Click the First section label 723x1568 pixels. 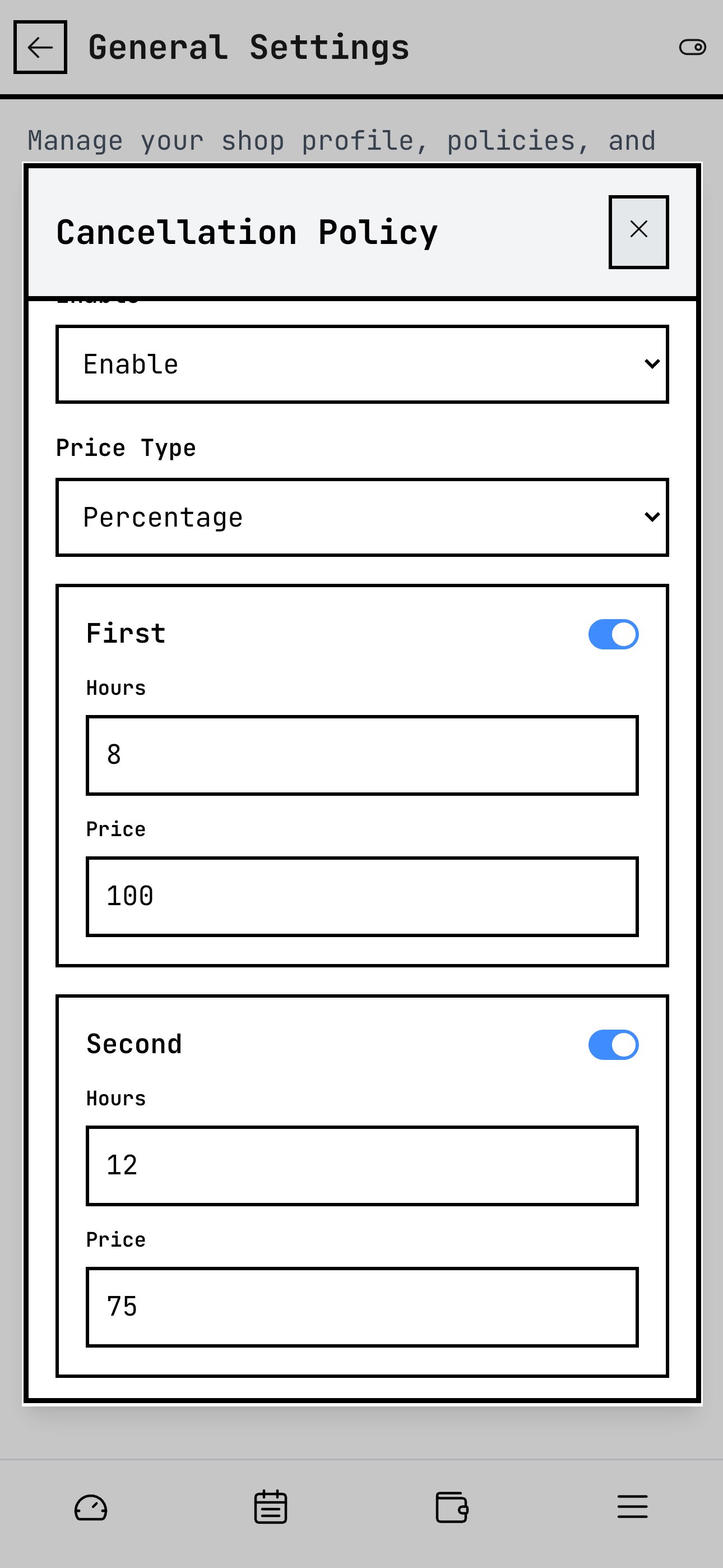coord(125,633)
